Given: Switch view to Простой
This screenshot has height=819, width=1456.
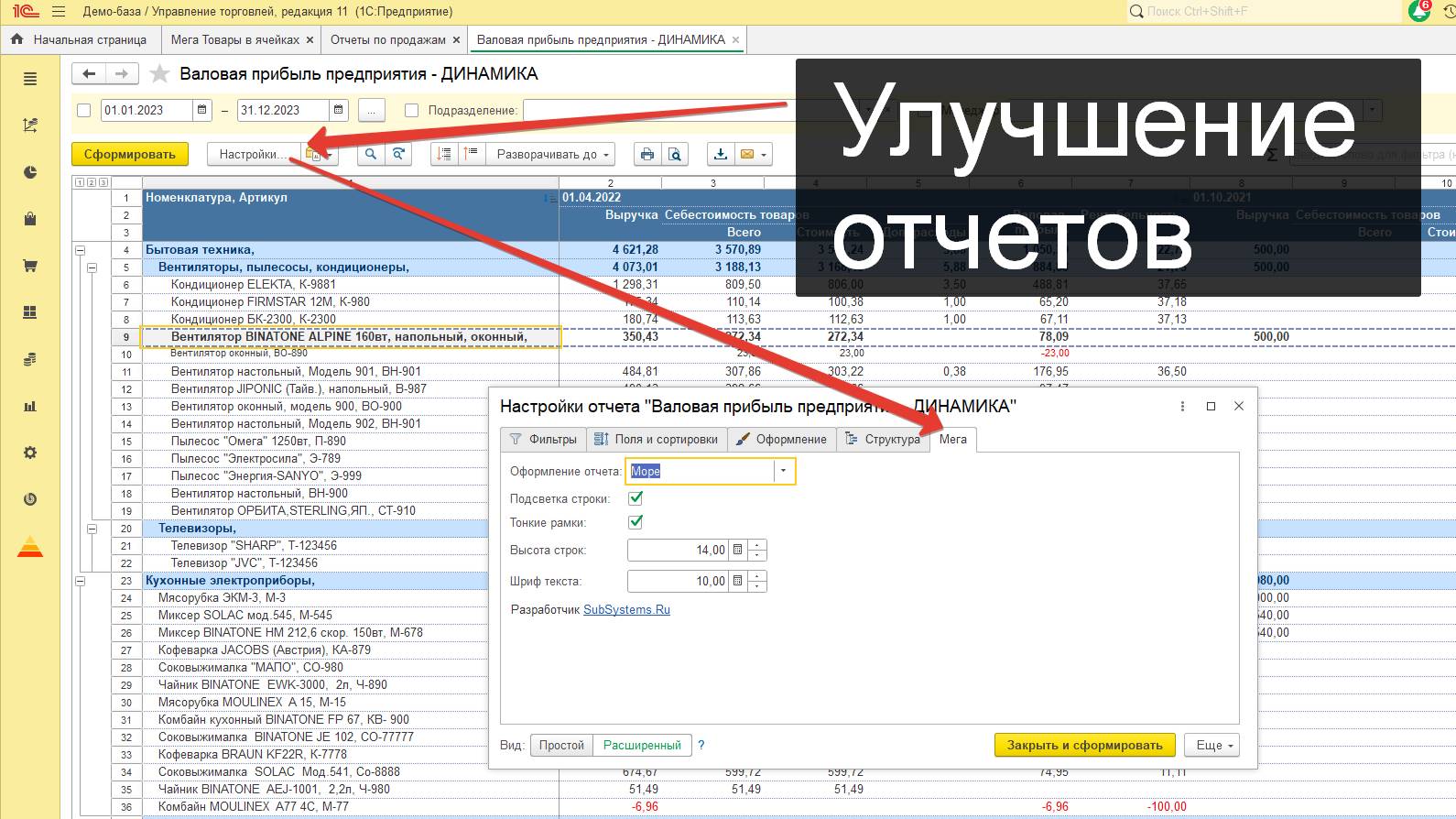Looking at the screenshot, I should [561, 746].
